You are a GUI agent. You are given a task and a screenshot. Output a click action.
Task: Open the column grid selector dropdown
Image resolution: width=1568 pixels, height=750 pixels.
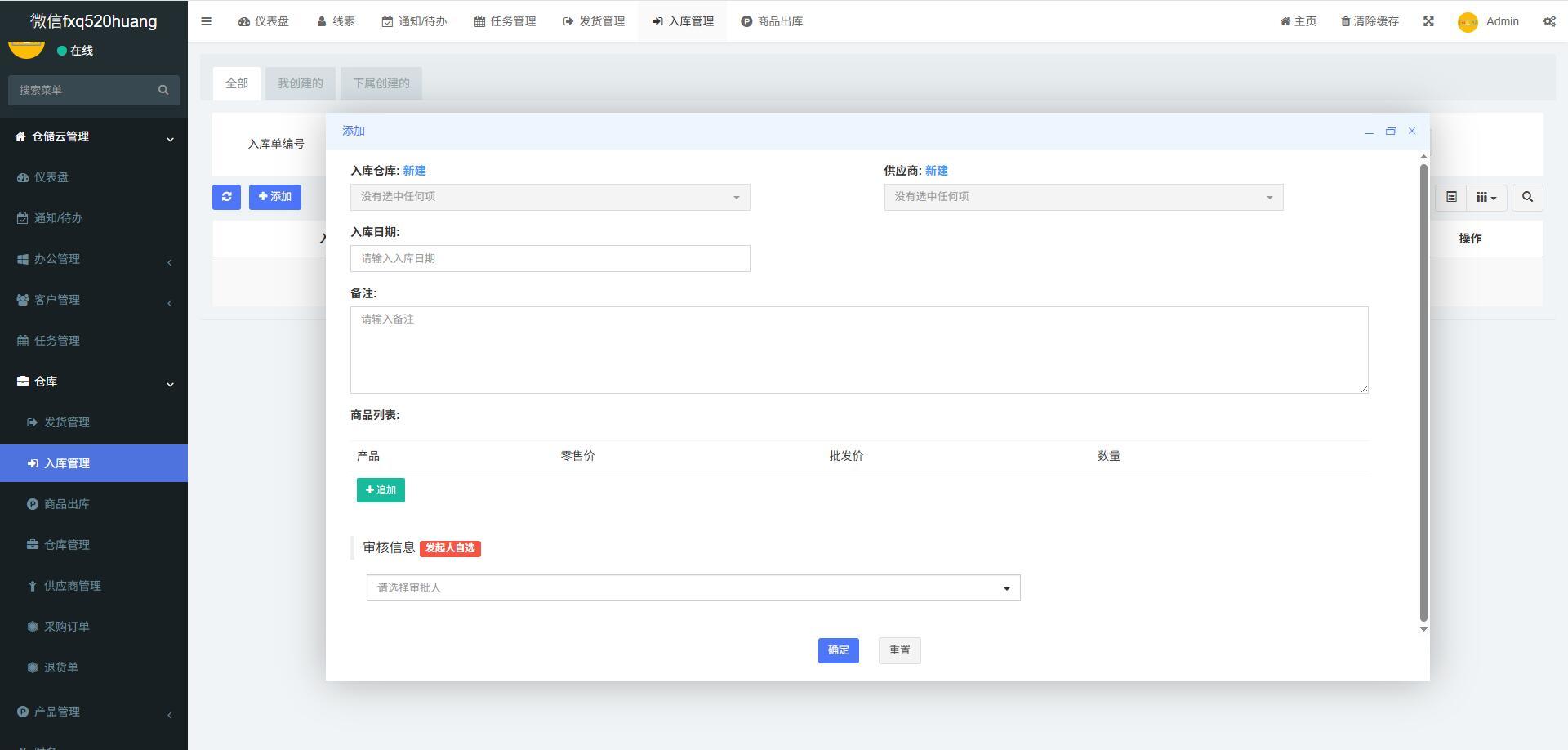[x=1486, y=197]
